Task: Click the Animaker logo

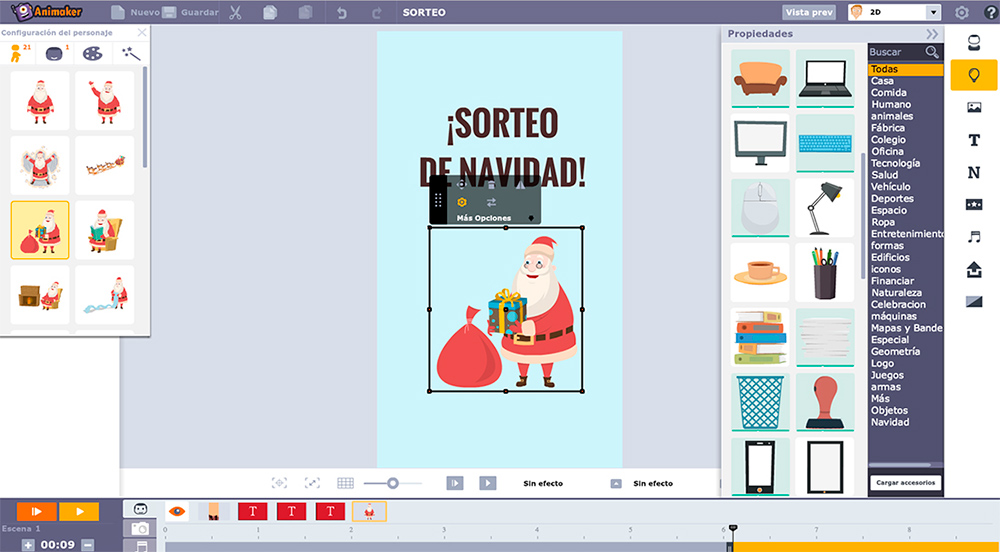Action: (x=47, y=12)
